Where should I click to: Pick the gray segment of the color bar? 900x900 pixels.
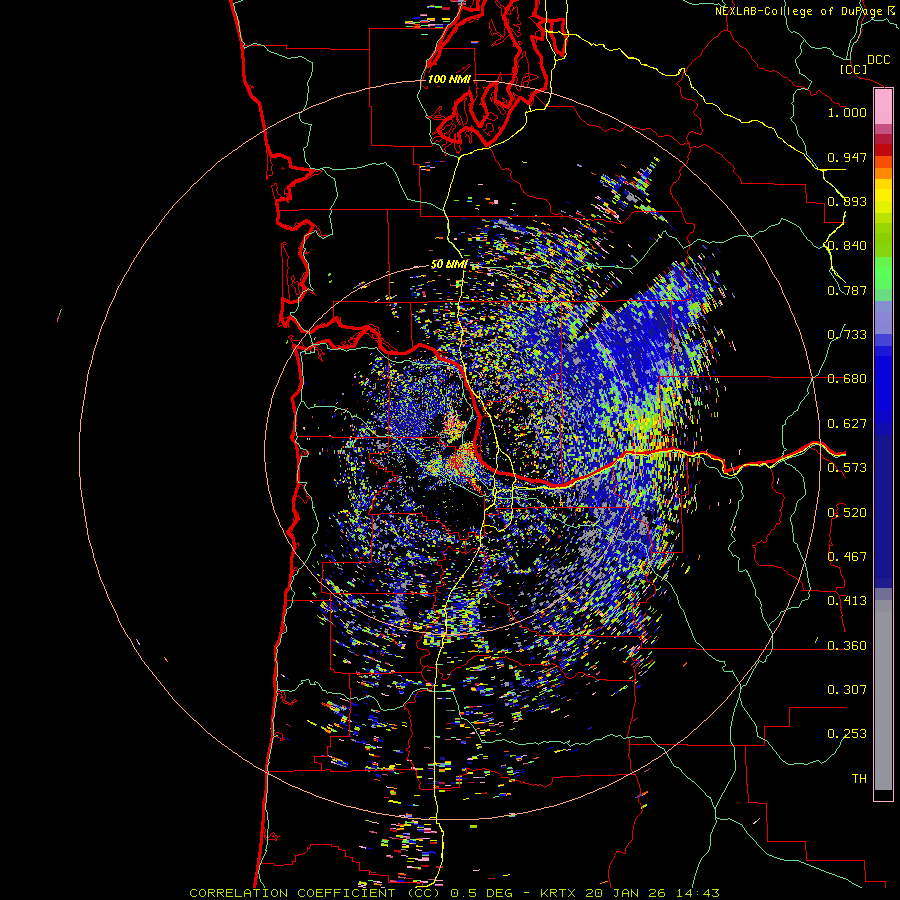[x=883, y=695]
